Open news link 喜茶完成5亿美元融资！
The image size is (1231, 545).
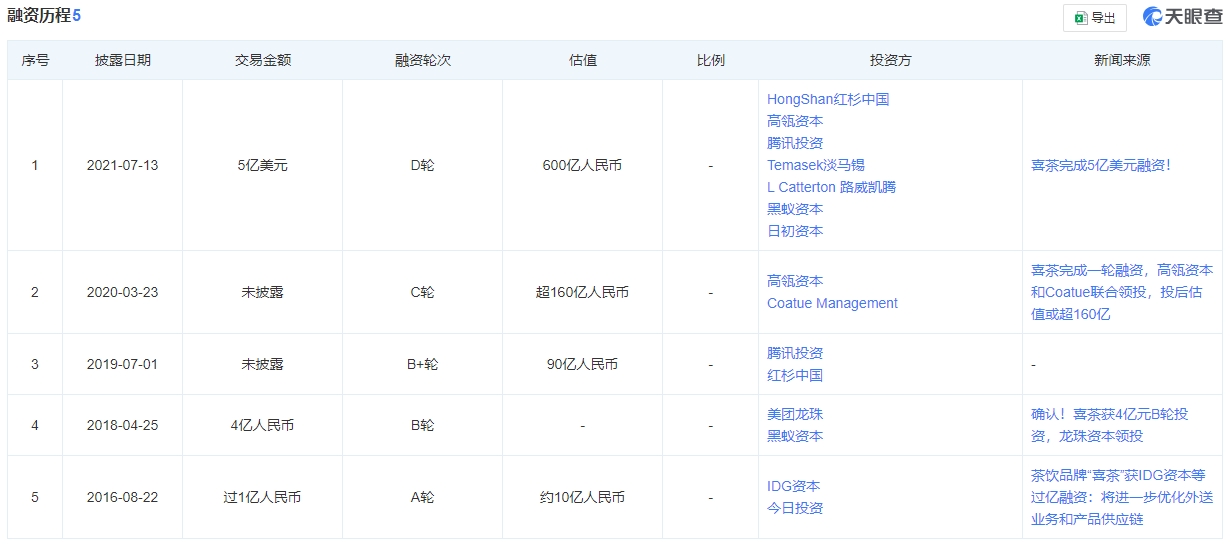click(x=1100, y=165)
